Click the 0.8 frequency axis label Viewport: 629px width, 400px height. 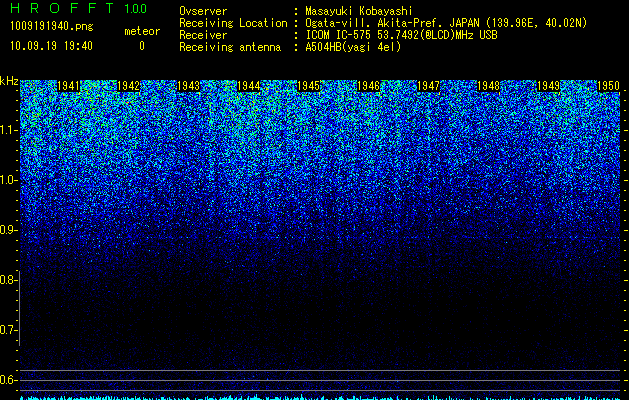8,280
